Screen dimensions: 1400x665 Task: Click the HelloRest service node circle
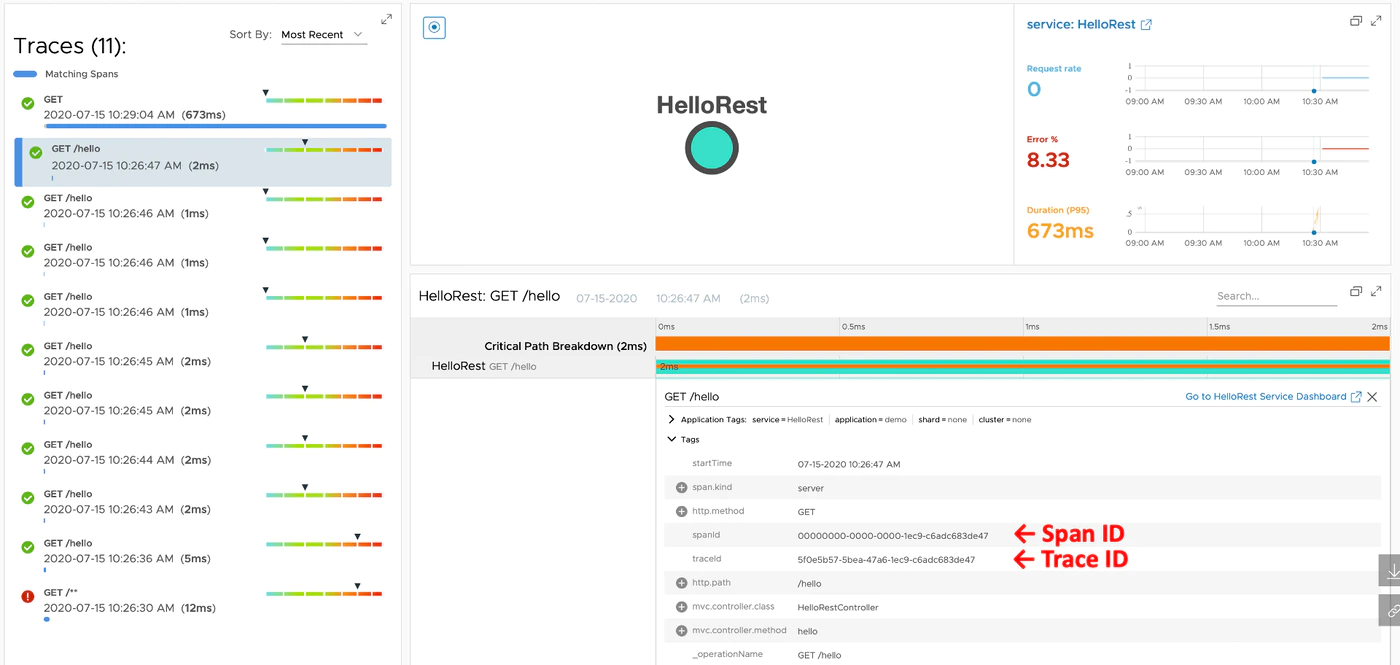point(712,148)
